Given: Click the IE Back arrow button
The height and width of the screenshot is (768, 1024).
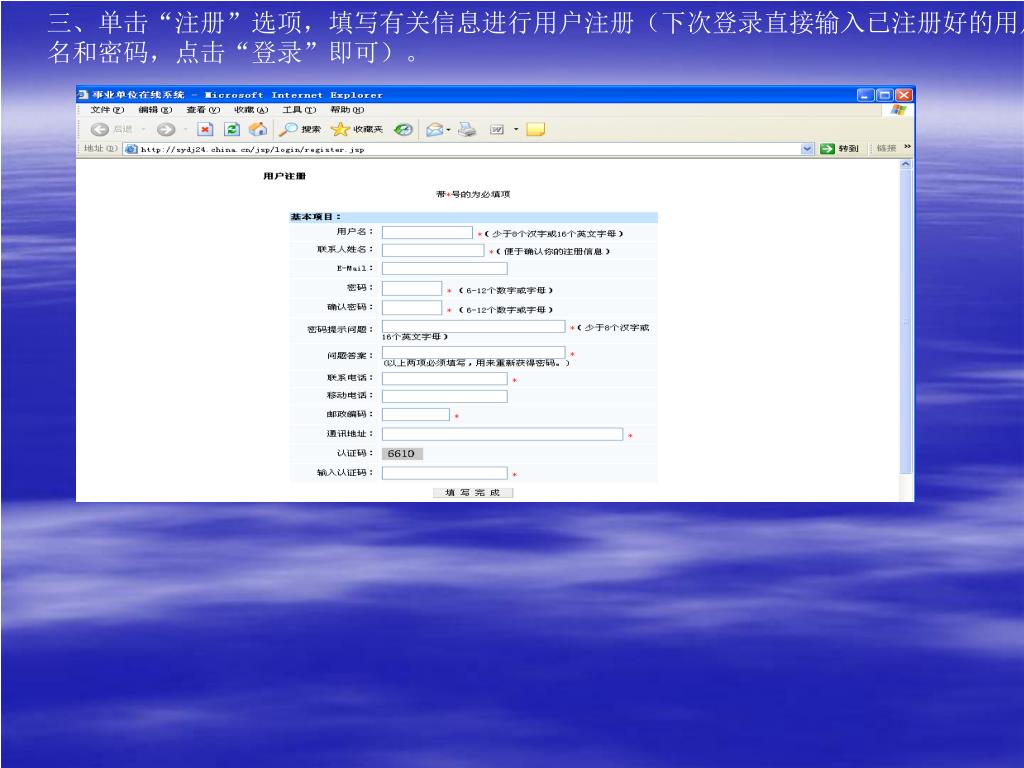Looking at the screenshot, I should [x=99, y=129].
